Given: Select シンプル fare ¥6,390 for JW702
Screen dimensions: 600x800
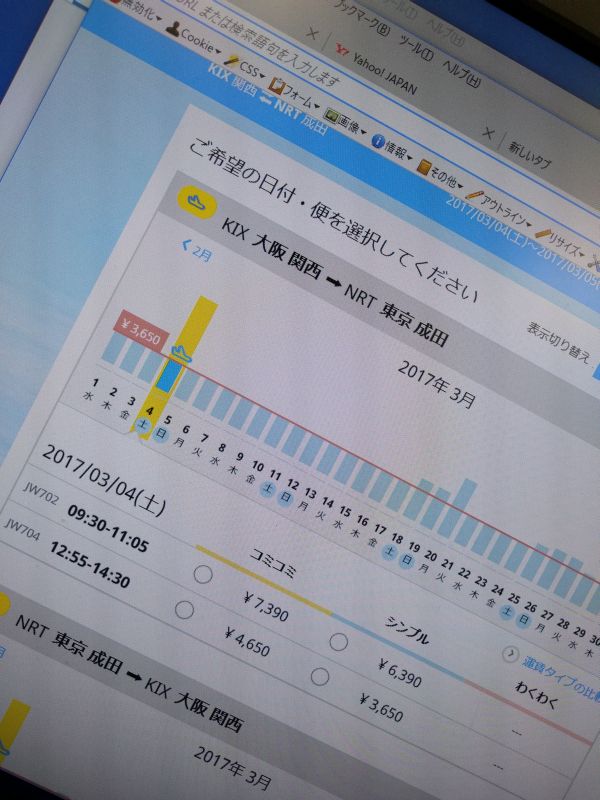Looking at the screenshot, I should [339, 642].
